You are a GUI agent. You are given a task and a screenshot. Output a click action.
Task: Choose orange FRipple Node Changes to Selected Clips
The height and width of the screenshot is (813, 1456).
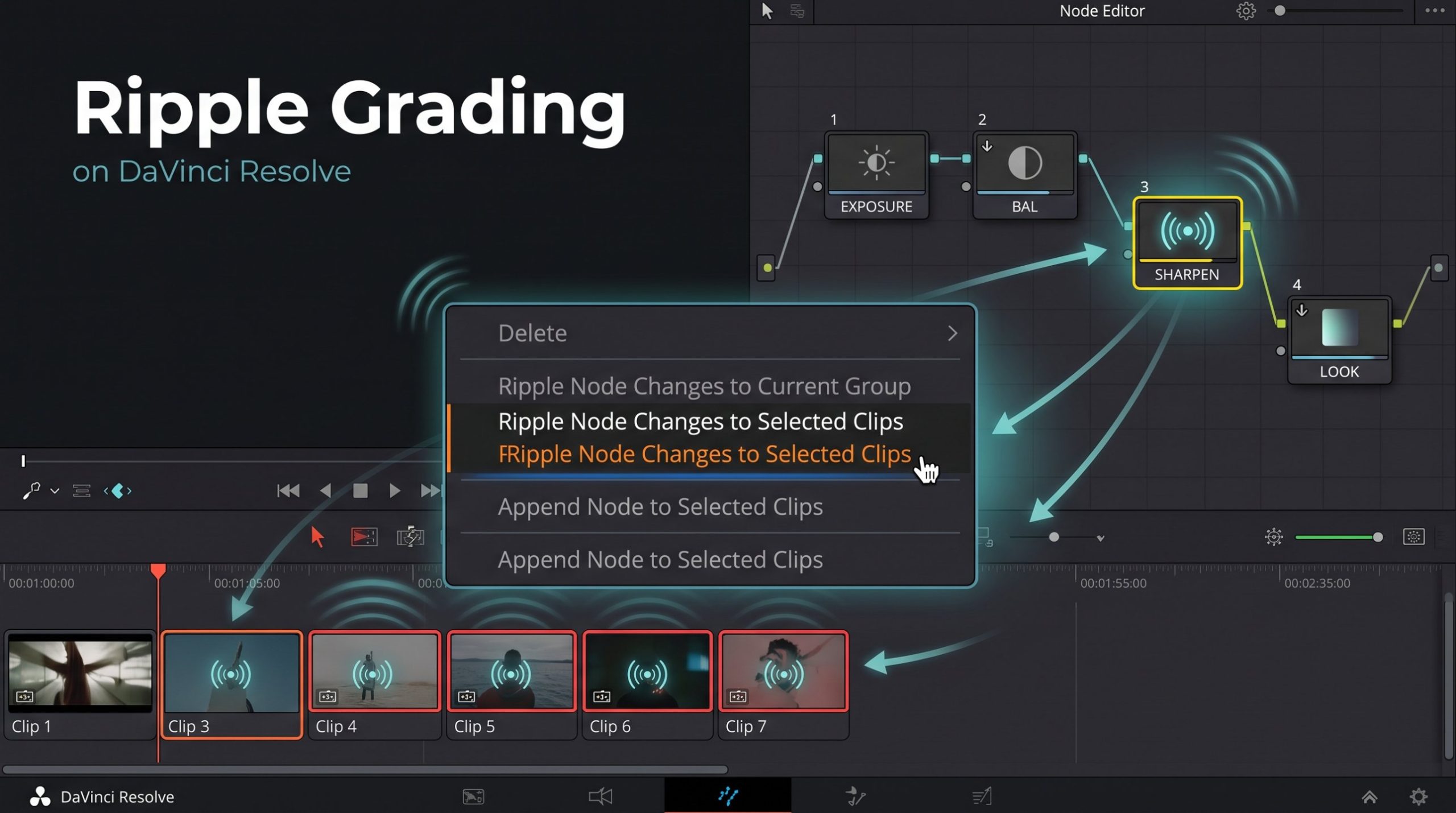click(x=704, y=454)
